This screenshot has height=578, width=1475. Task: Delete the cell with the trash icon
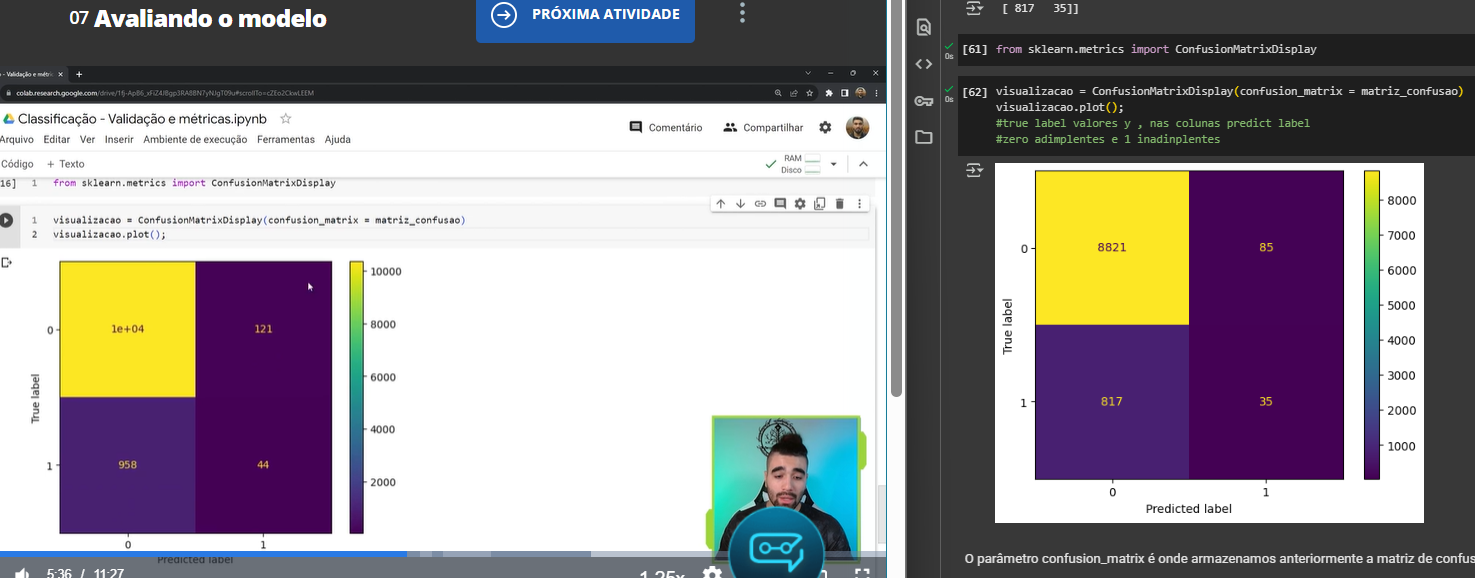[839, 203]
